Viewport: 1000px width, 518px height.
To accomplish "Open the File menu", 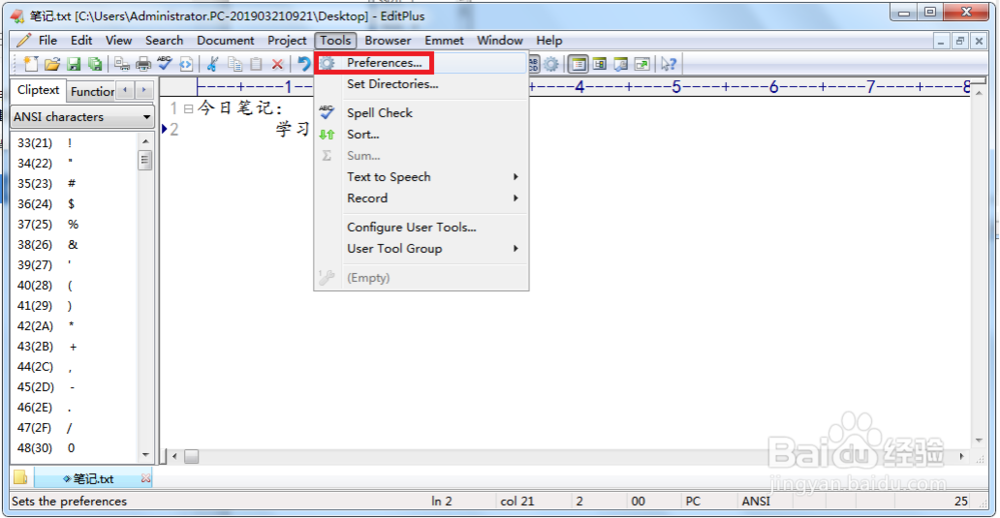I will [48, 40].
